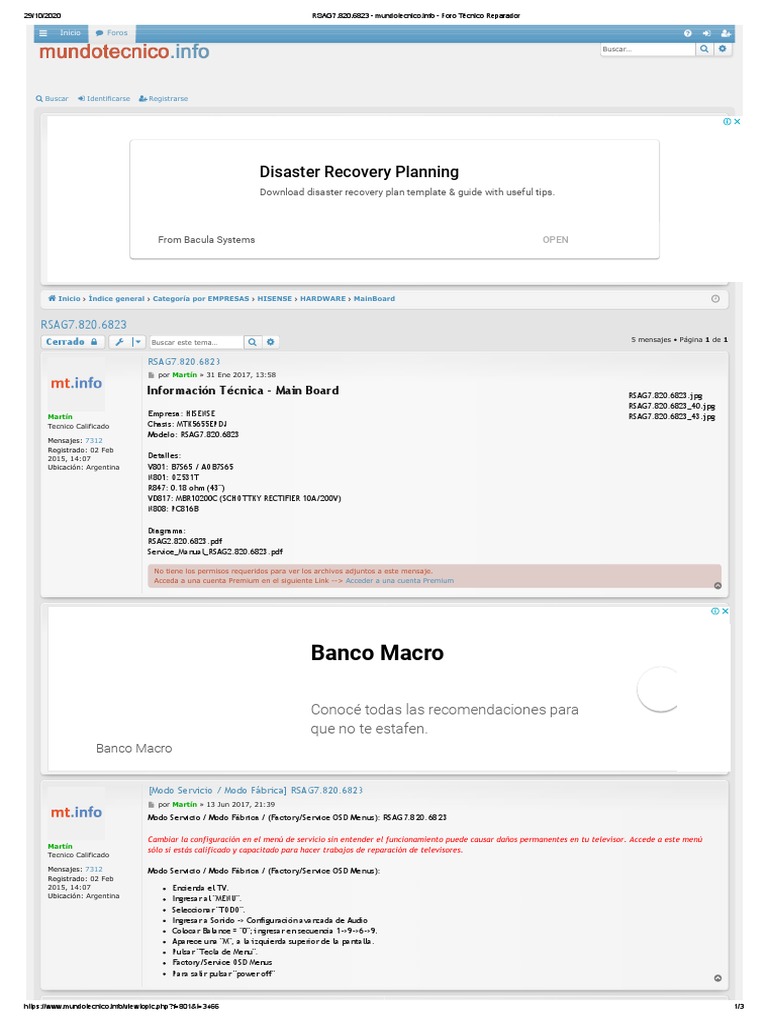768x1024 pixels.
Task: Click OPEN on the Bacula Systems ad
Action: [555, 240]
